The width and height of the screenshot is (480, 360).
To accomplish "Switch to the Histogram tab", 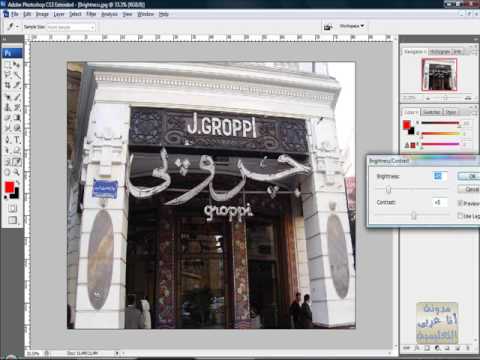I will 440,52.
